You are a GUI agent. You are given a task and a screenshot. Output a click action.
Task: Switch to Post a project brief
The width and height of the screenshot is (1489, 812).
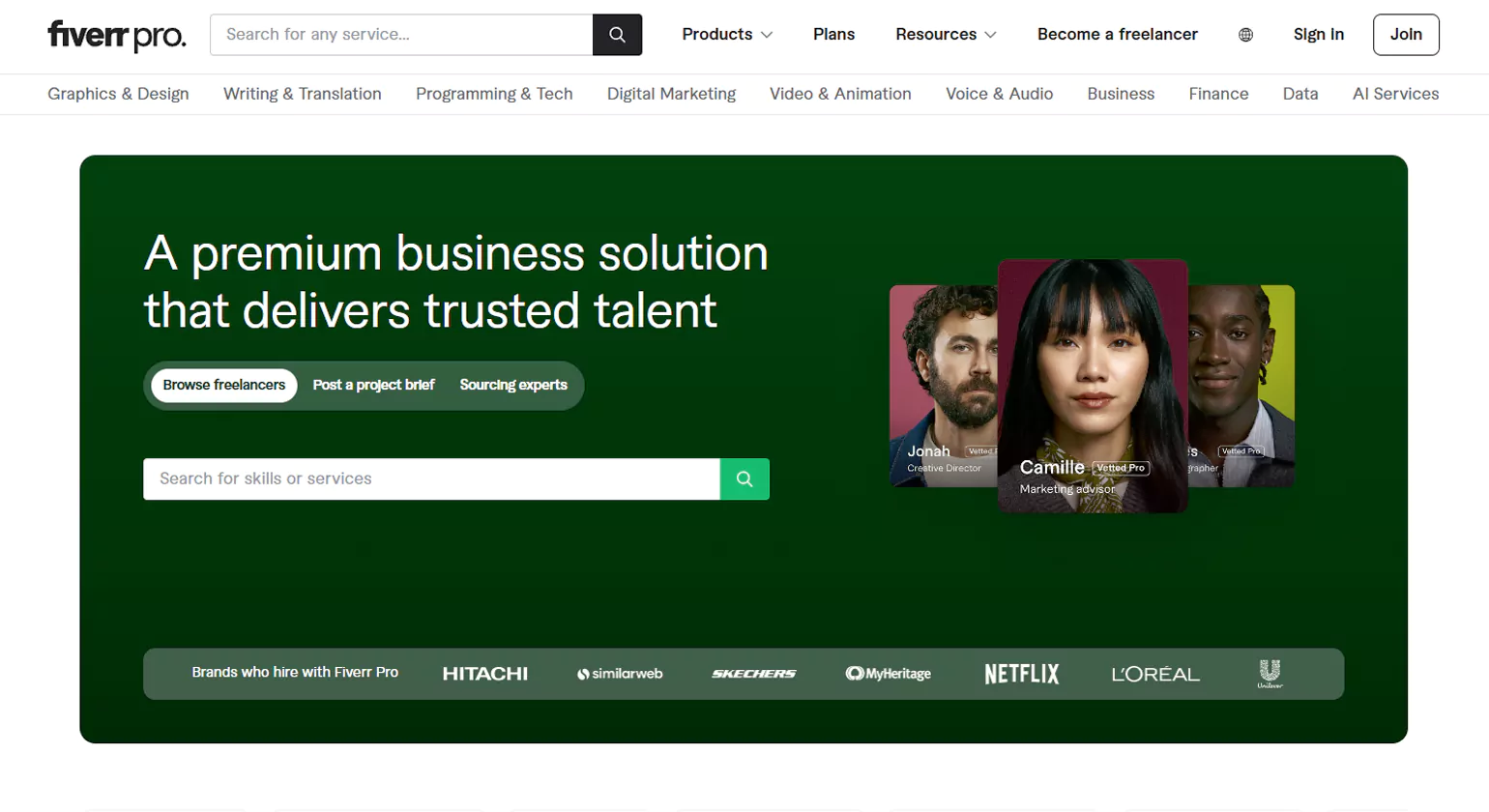(373, 385)
